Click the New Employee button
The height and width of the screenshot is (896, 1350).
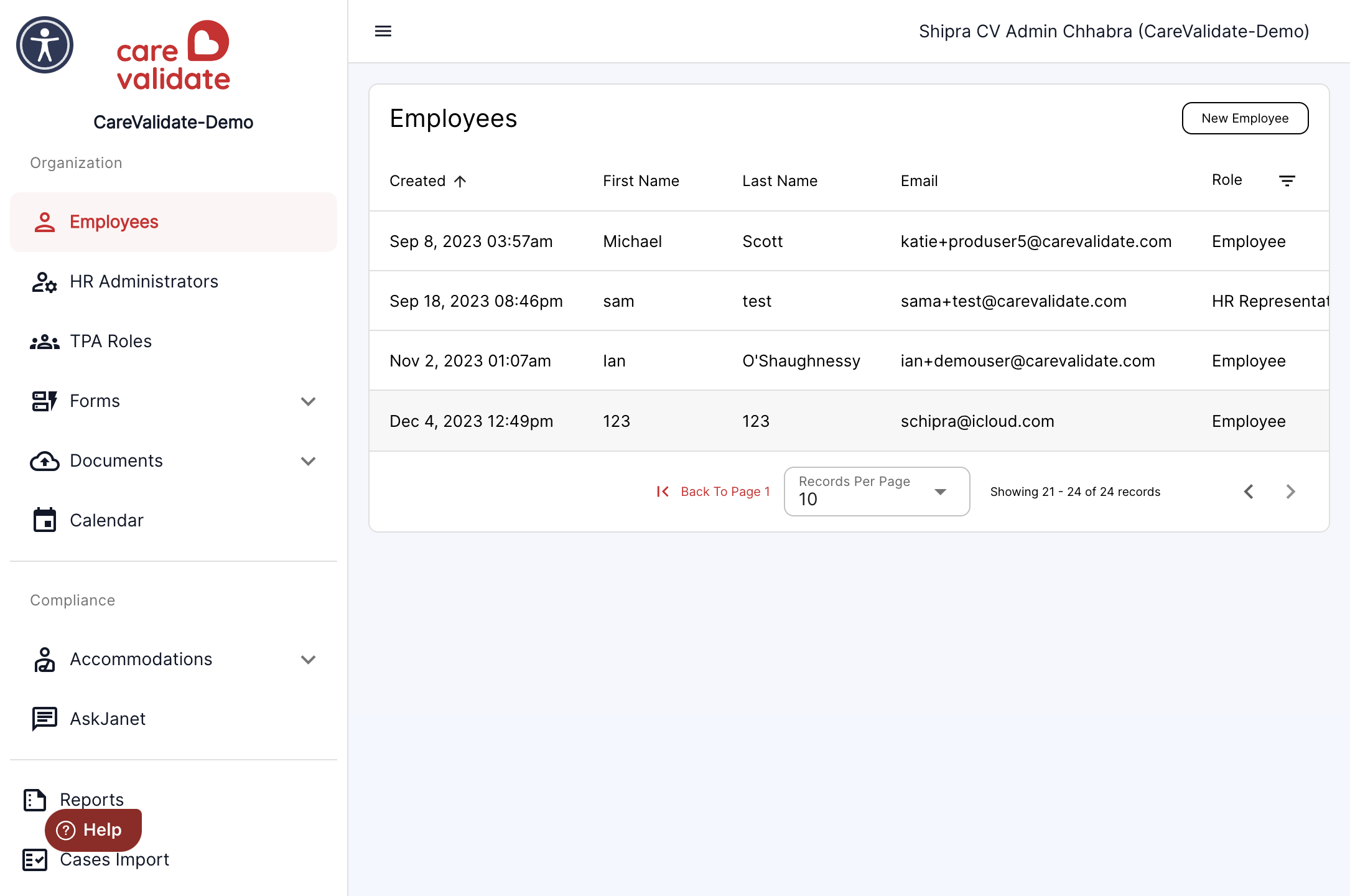click(x=1245, y=118)
